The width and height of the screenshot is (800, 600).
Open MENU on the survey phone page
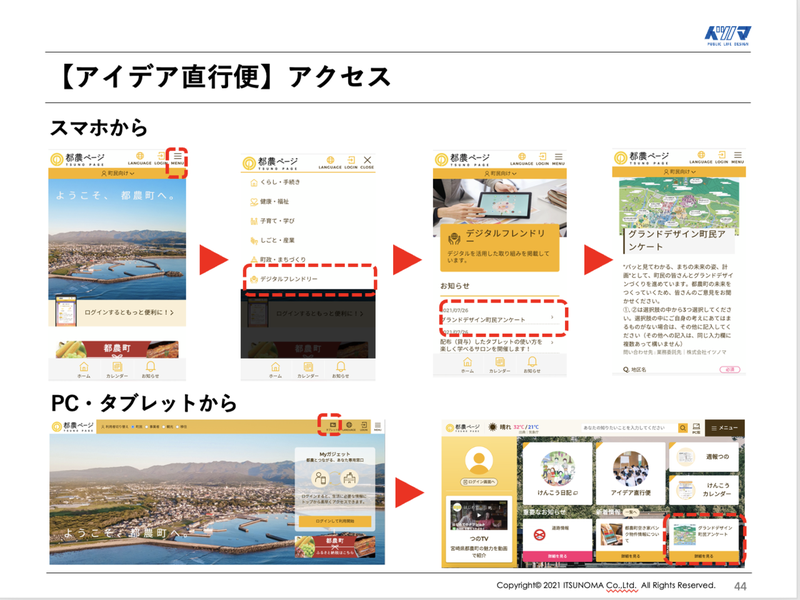[738, 157]
